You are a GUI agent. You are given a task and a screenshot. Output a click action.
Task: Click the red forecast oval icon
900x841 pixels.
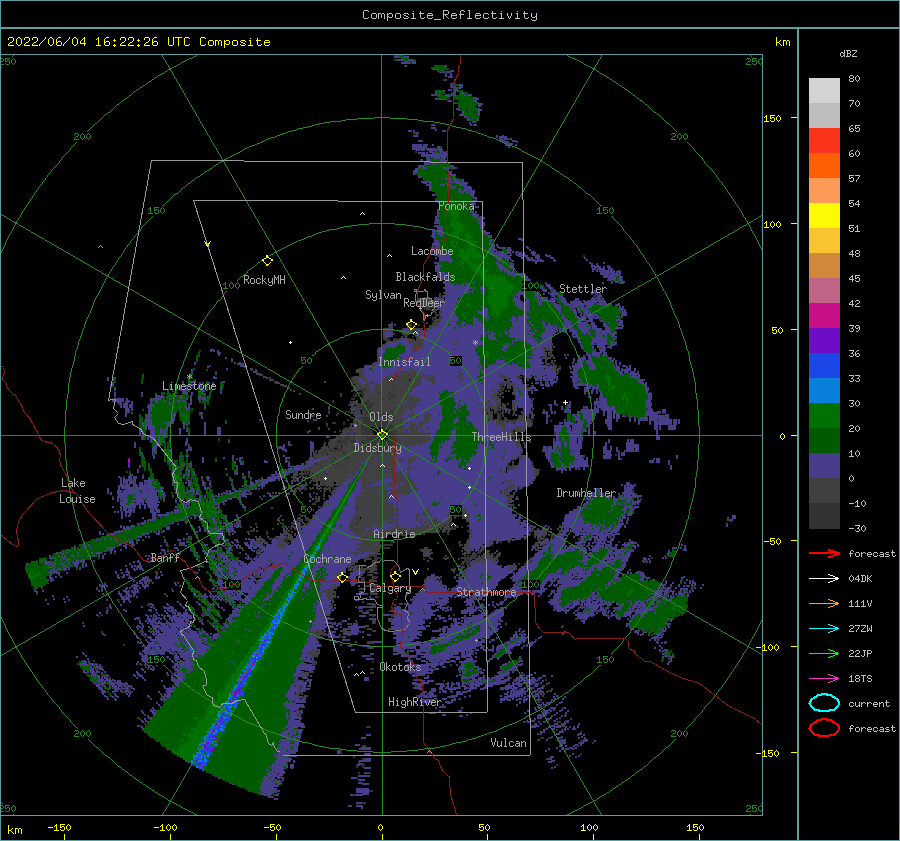click(x=824, y=728)
